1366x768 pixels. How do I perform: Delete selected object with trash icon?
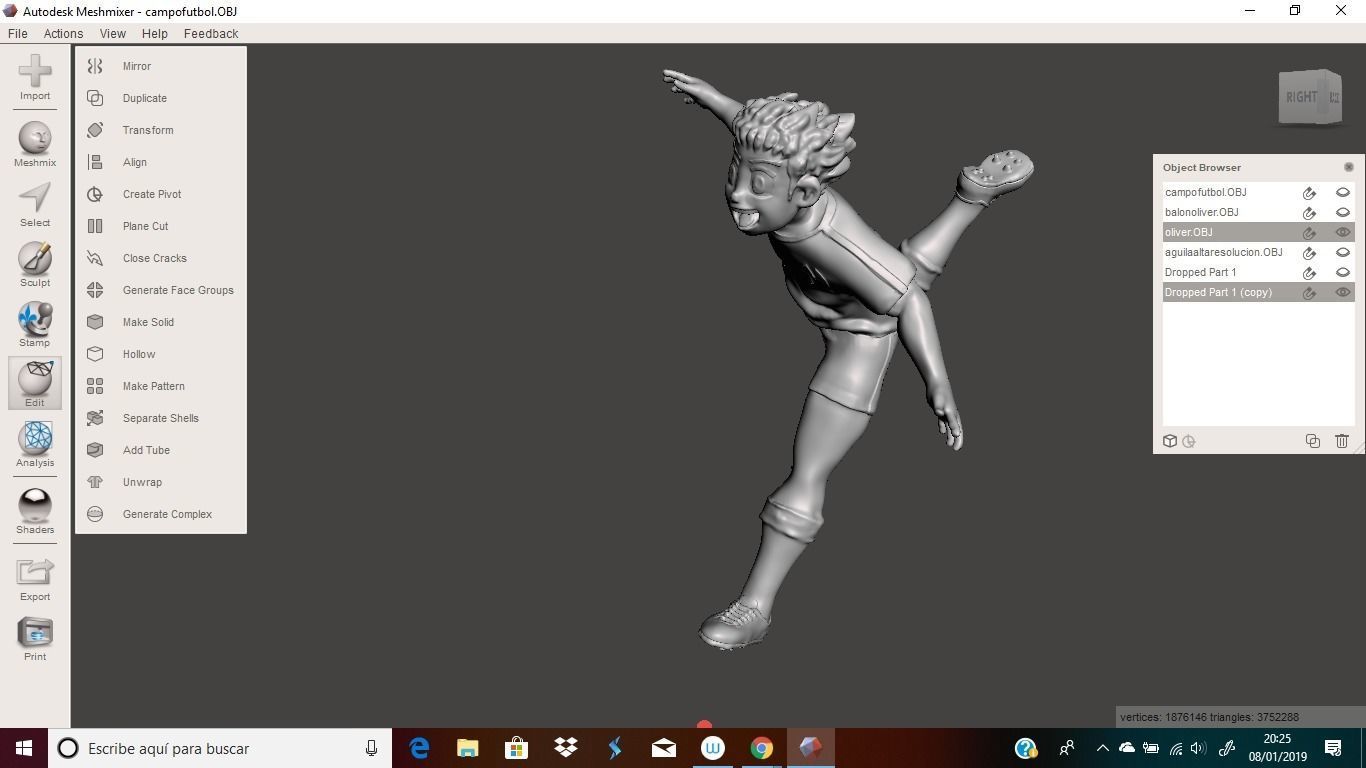[x=1342, y=441]
